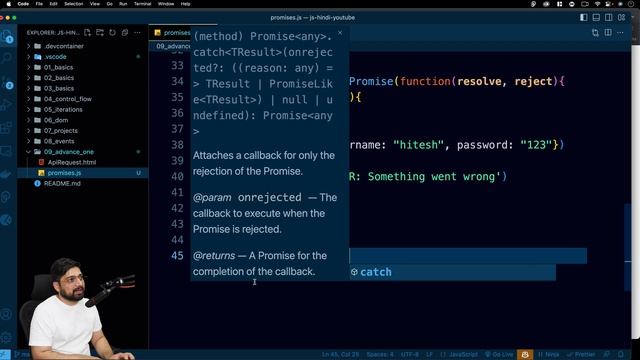The width and height of the screenshot is (640, 360).
Task: Click Wi-Fi icon in macOS menu bar
Action: click(x=598, y=4)
